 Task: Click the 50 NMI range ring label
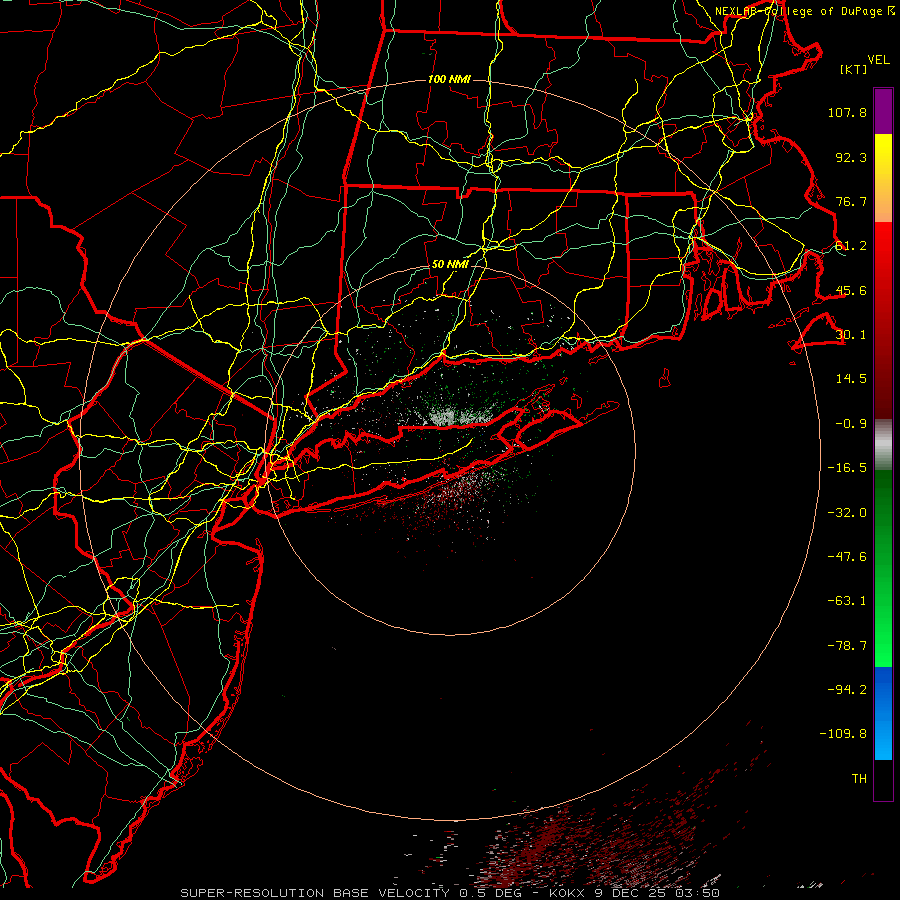451,265
